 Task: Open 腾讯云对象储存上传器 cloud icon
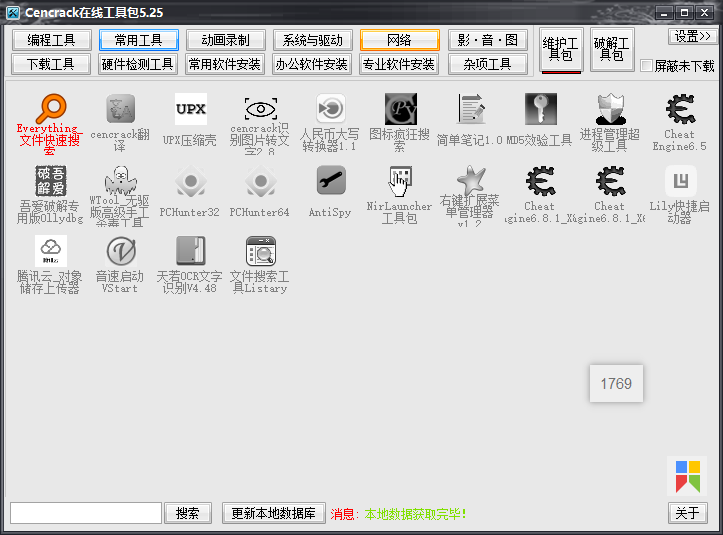point(51,251)
